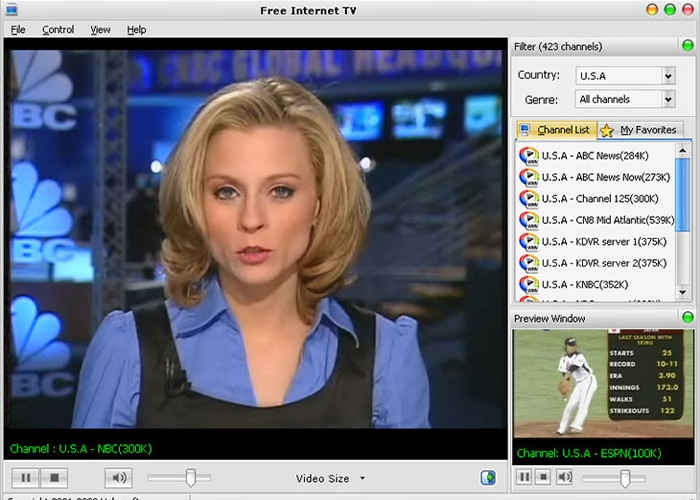Screen dimensions: 700x500
Task: Select U.S.A - Channel 125(300K)
Action: 595,199
